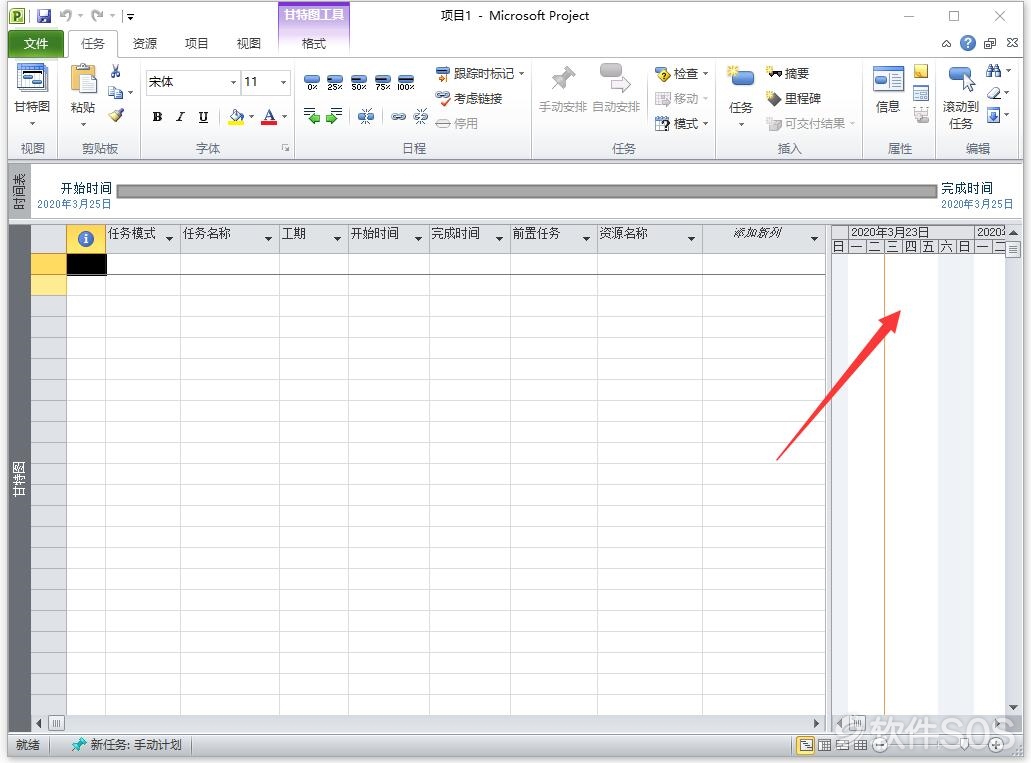Expand the 添加新列 column dropdown
The height and width of the screenshot is (763, 1031).
[815, 238]
